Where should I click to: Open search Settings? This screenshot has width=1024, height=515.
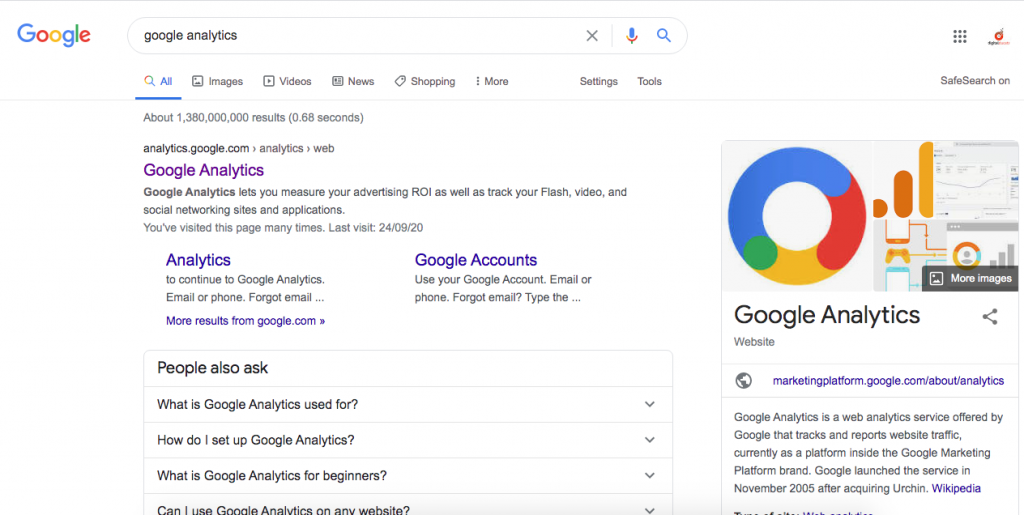(x=599, y=82)
